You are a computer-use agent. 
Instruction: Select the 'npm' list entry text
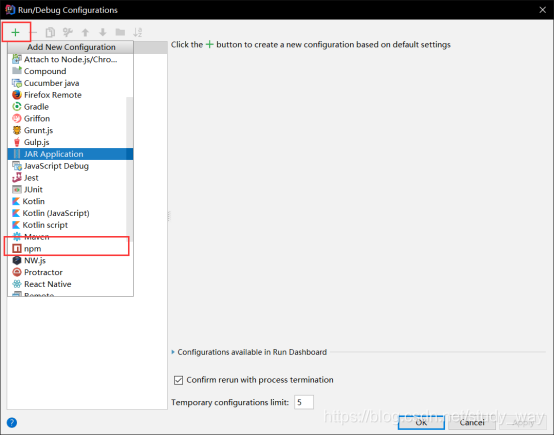[33, 249]
